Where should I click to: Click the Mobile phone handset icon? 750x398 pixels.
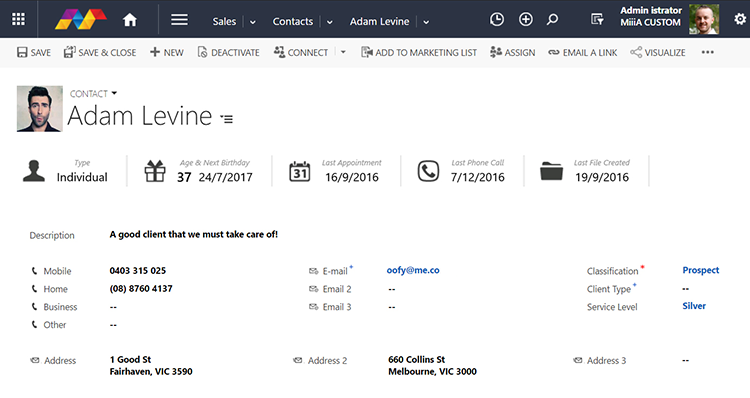(x=34, y=271)
